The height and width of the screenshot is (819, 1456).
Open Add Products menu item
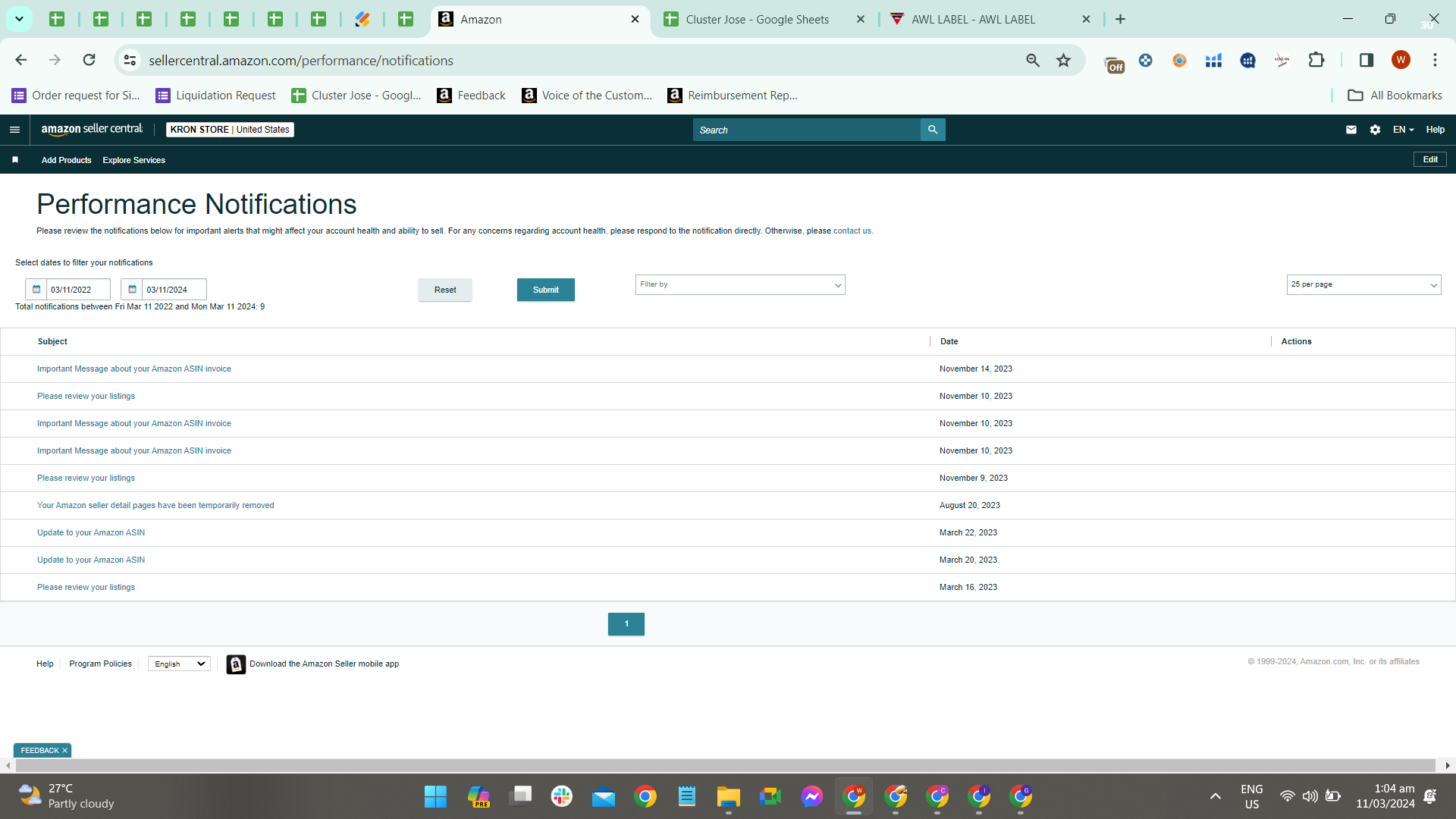coord(66,160)
